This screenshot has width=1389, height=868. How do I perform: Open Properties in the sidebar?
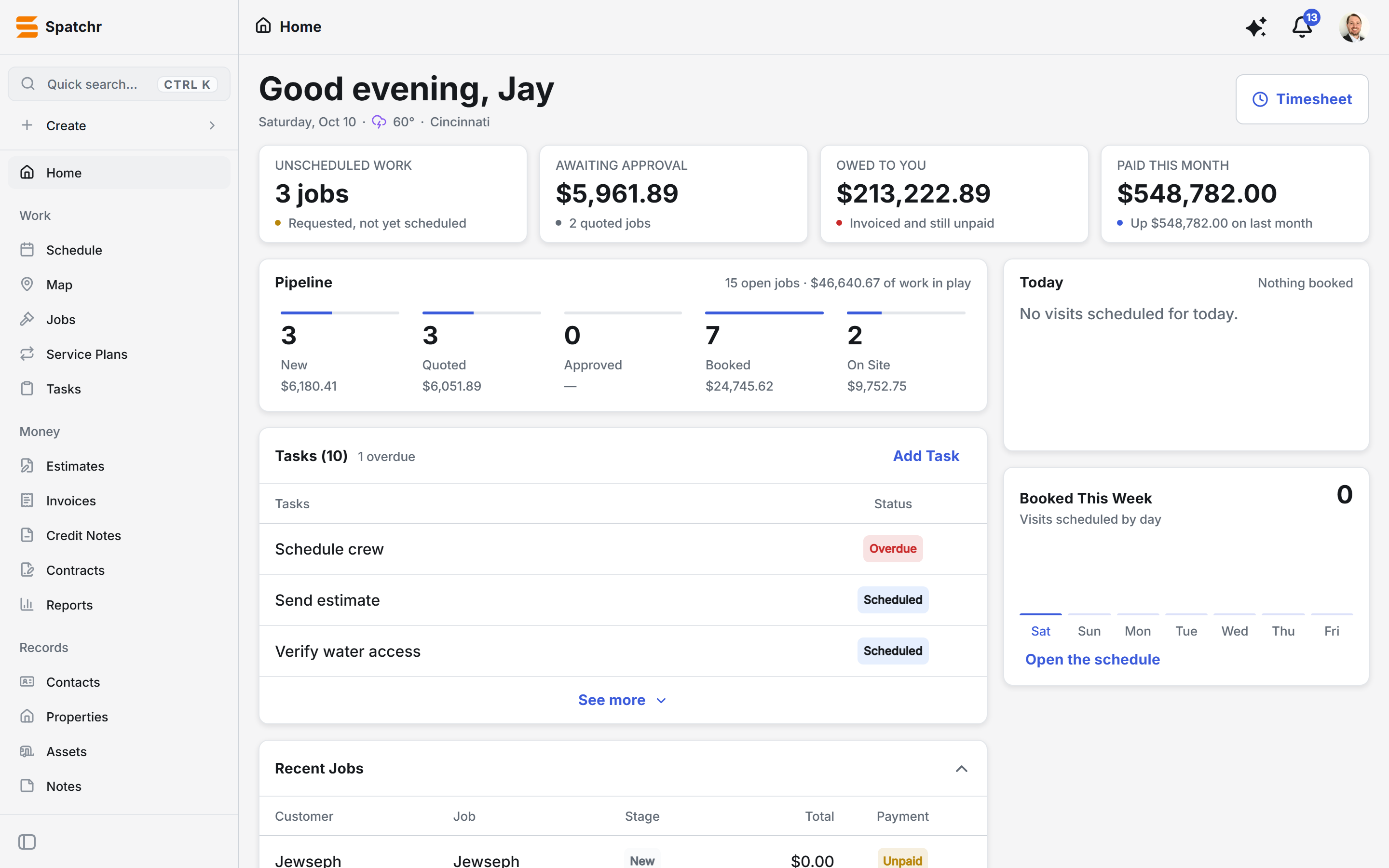[x=119, y=717]
